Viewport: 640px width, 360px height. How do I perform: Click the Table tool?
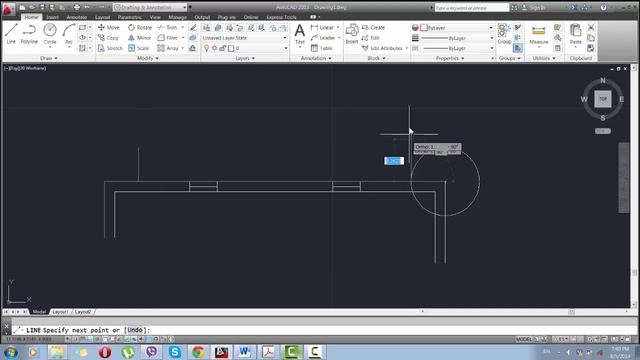tap(321, 48)
